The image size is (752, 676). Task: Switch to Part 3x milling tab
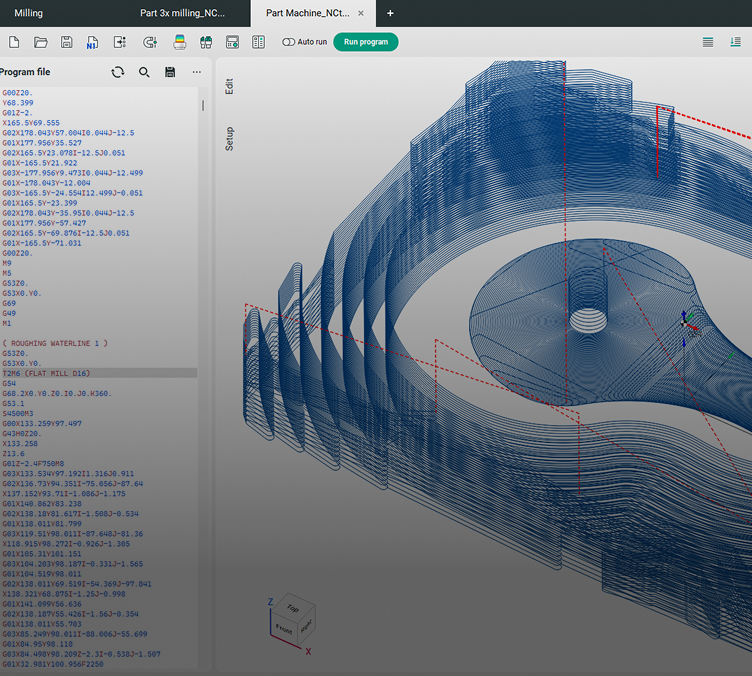tap(182, 13)
